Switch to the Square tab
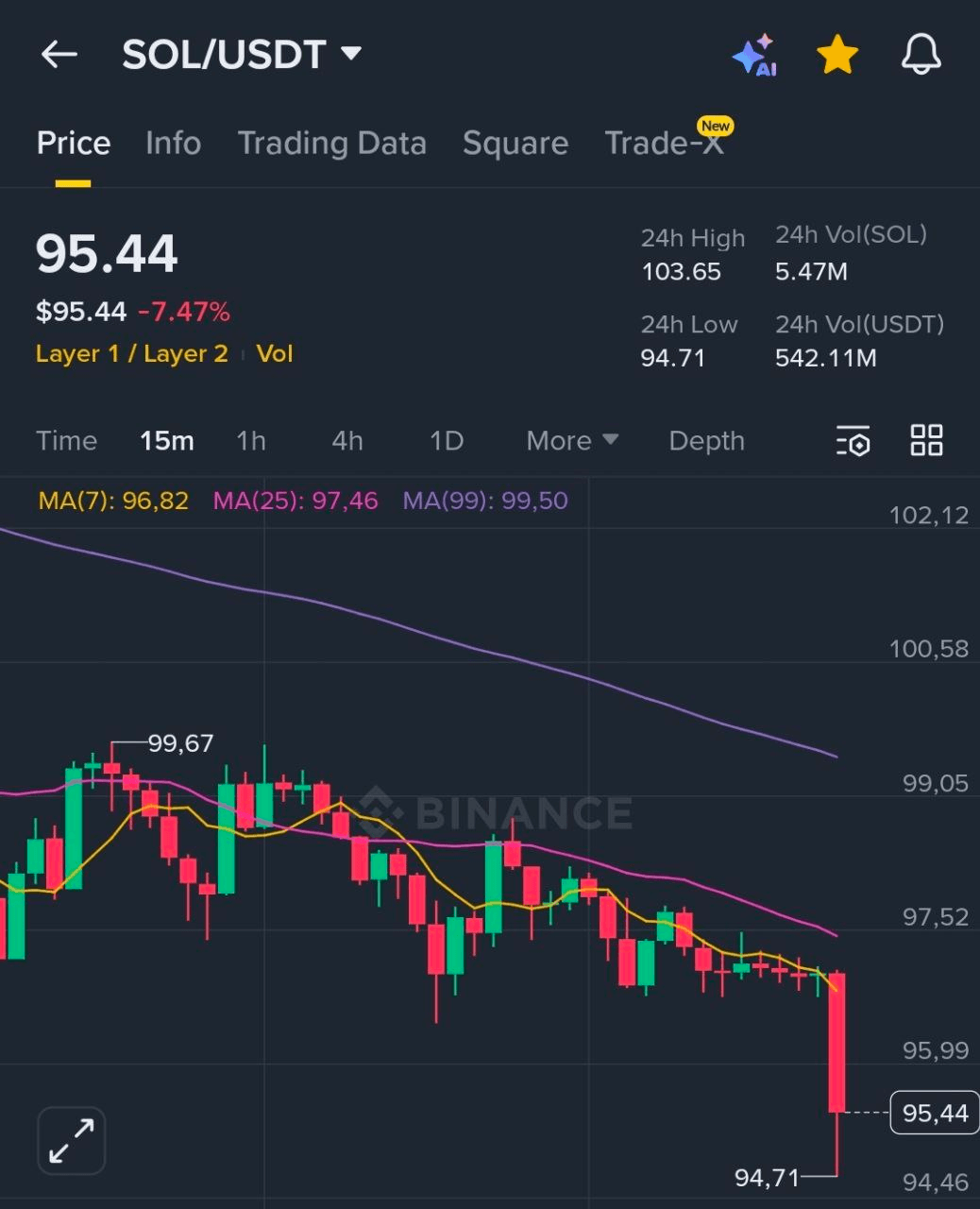 click(x=515, y=143)
